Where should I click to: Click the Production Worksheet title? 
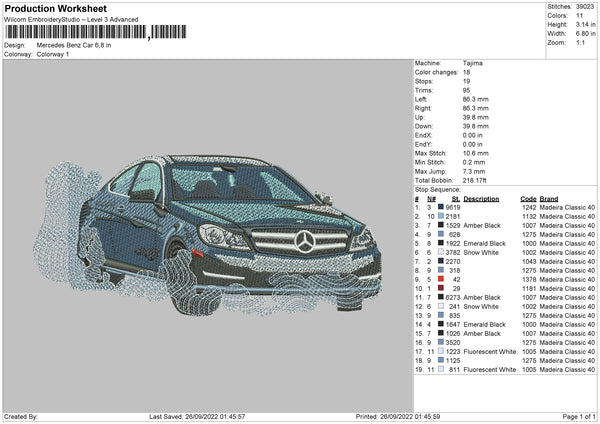55,9
